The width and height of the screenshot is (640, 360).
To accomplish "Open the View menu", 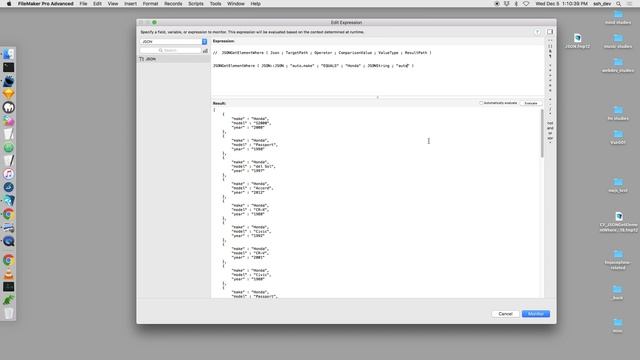I will click(113, 4).
